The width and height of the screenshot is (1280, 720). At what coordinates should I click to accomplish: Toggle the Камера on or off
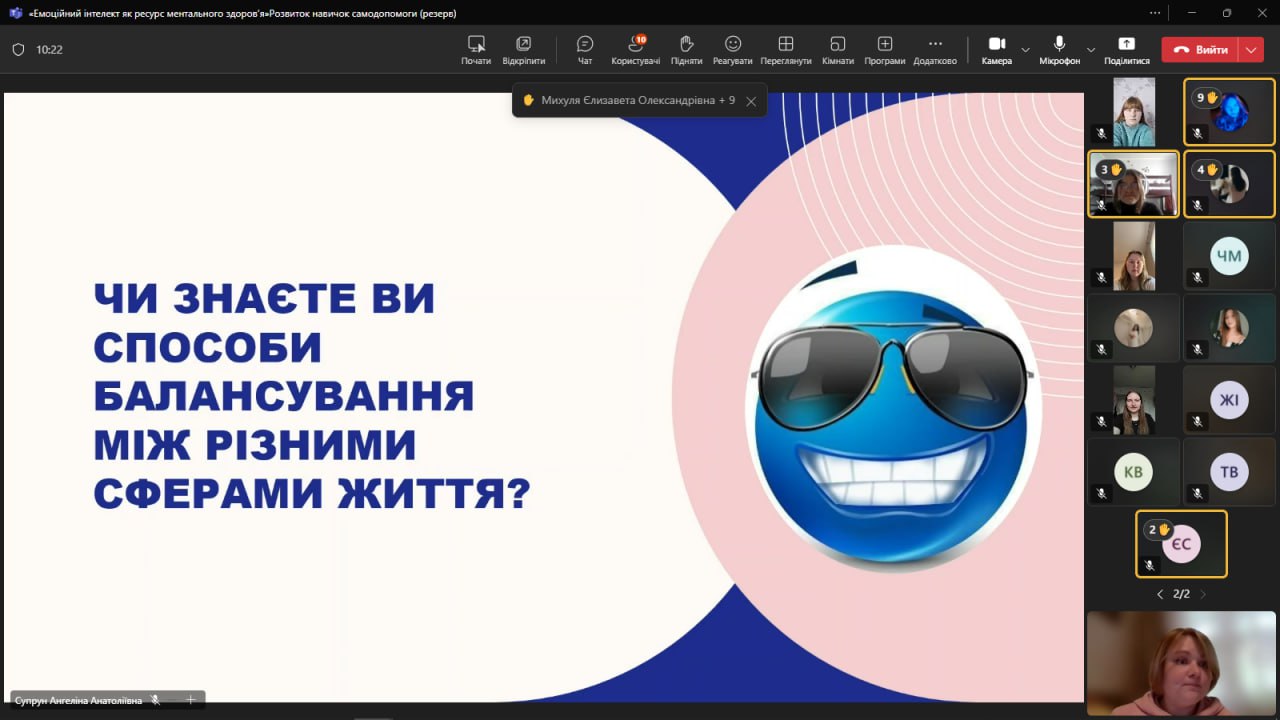tap(996, 50)
